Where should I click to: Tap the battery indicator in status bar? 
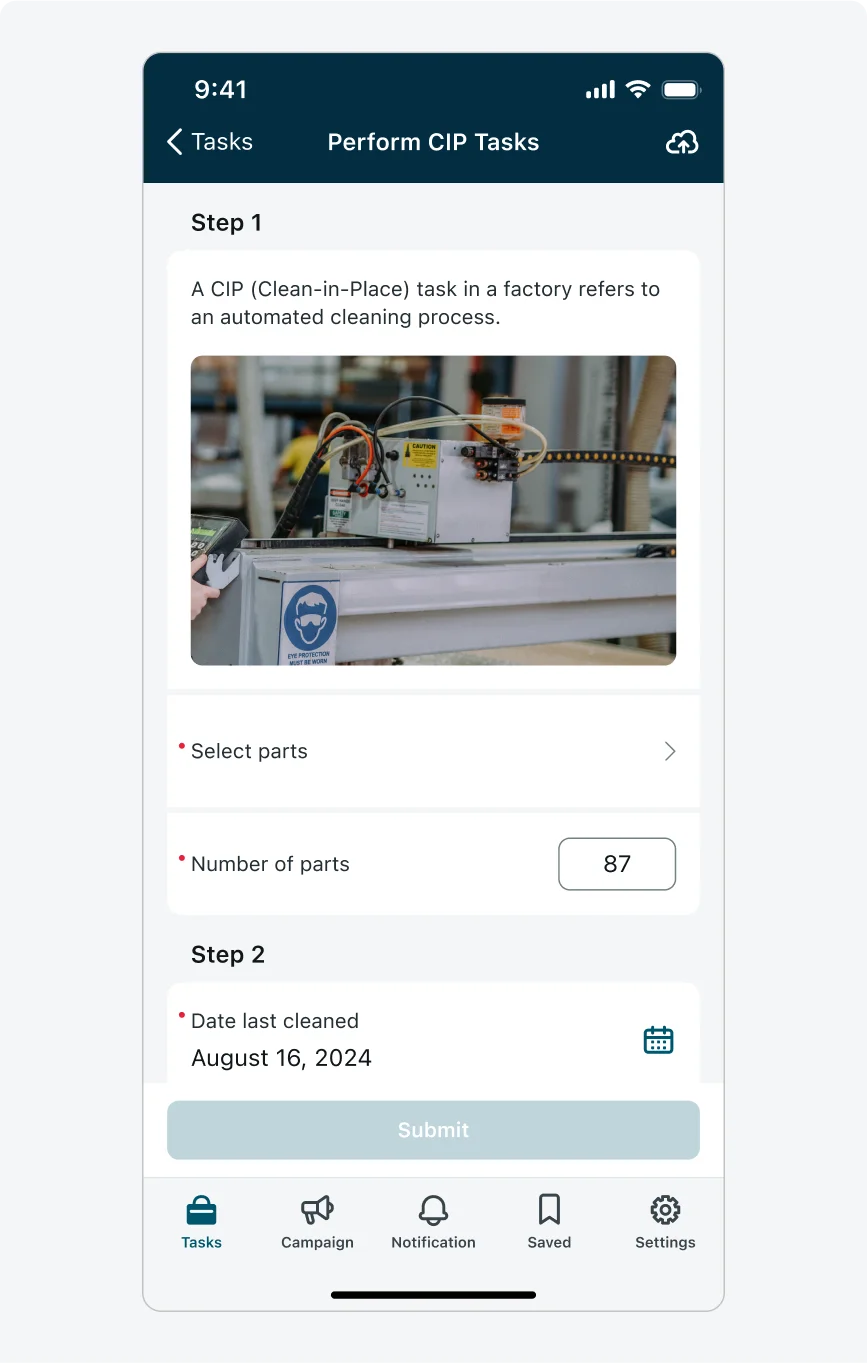(x=681, y=90)
